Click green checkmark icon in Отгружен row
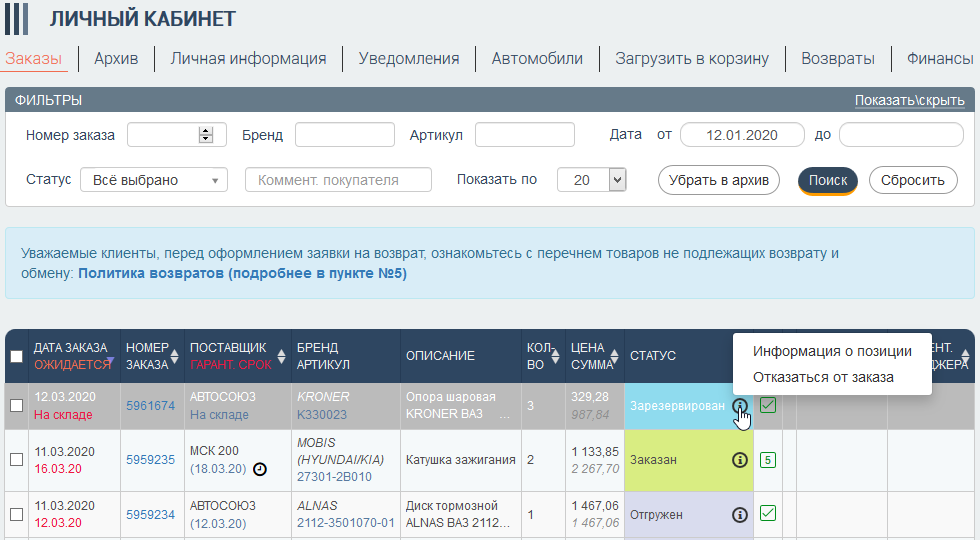Viewport: 980px width, 540px height. coord(768,514)
